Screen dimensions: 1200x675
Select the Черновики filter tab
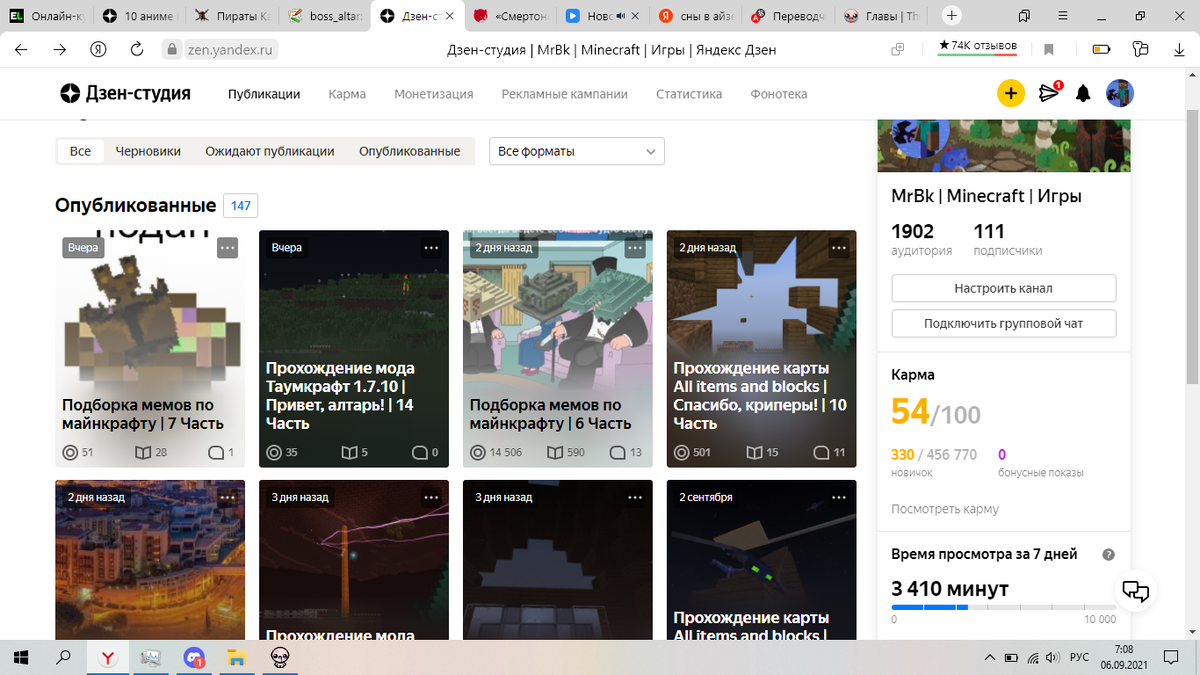click(x=148, y=151)
